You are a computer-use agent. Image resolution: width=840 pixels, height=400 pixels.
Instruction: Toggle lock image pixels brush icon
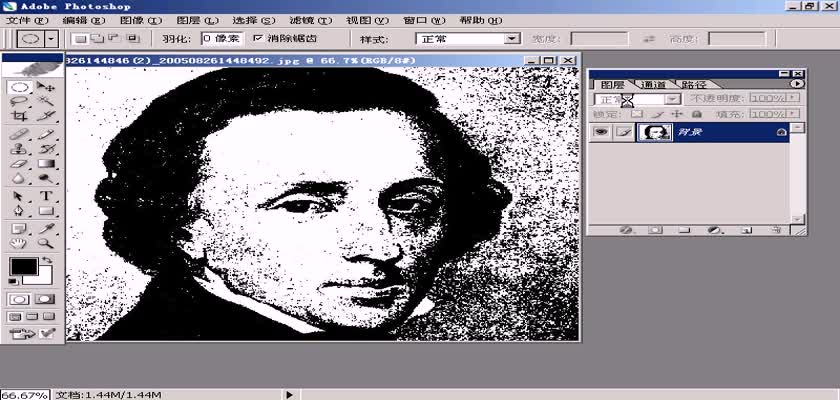pos(657,114)
